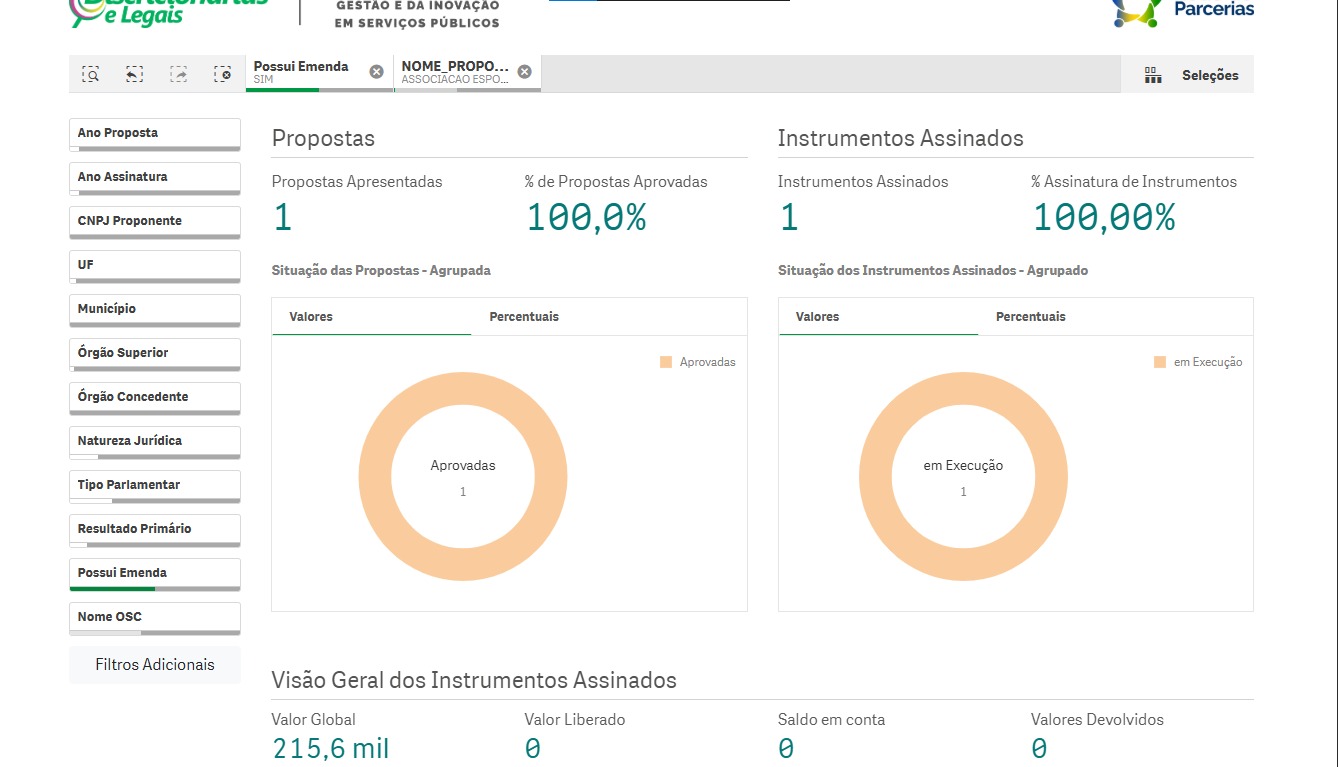Clear all selections icon
Viewport: 1338px width, 767px height.
222,74
